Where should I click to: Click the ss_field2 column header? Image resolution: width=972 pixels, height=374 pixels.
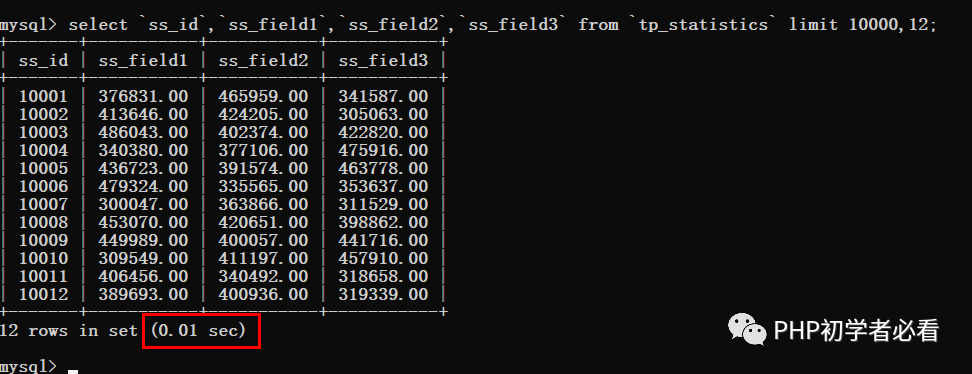tap(263, 60)
